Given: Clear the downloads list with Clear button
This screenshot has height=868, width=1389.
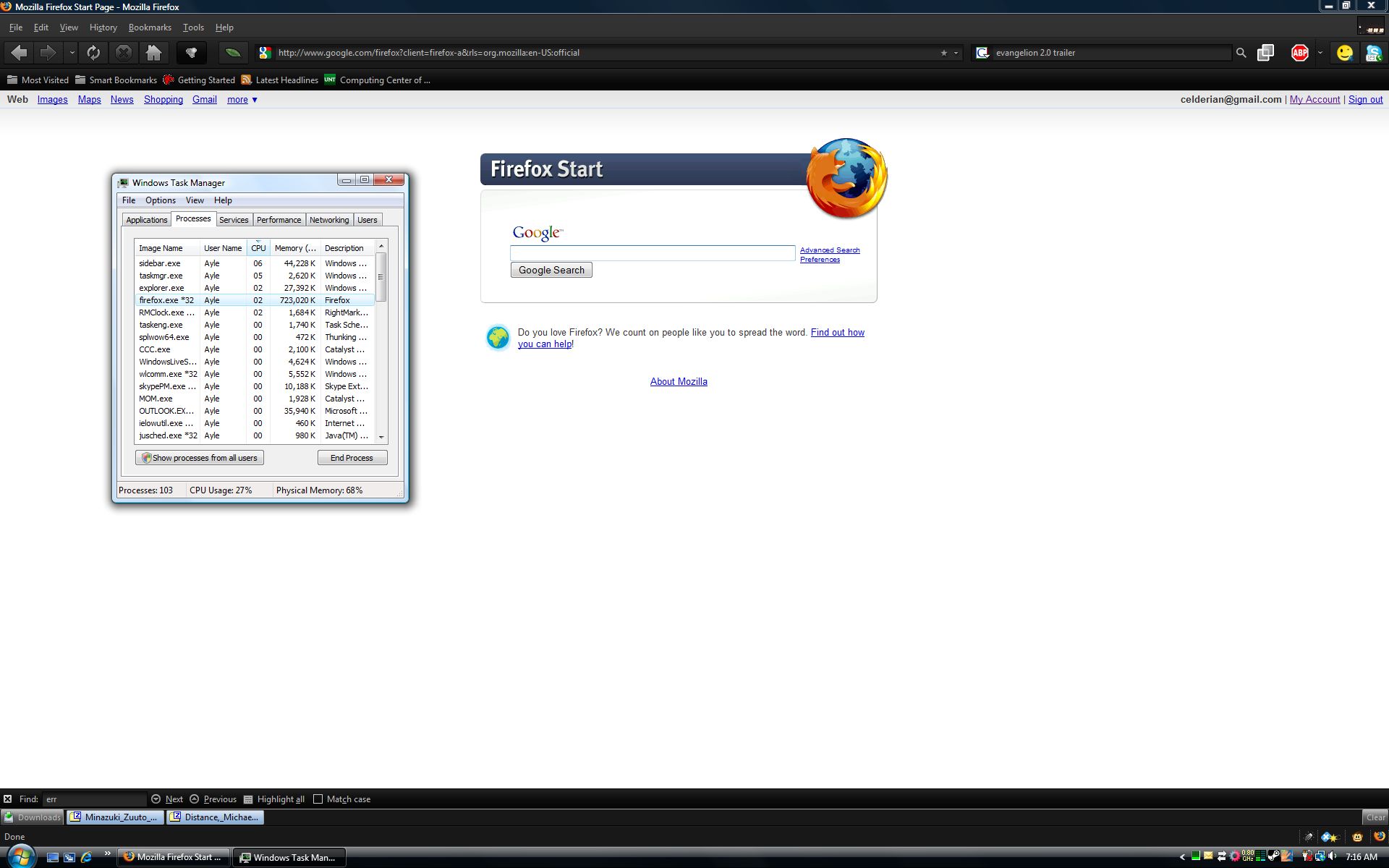Looking at the screenshot, I should tap(1375, 817).
